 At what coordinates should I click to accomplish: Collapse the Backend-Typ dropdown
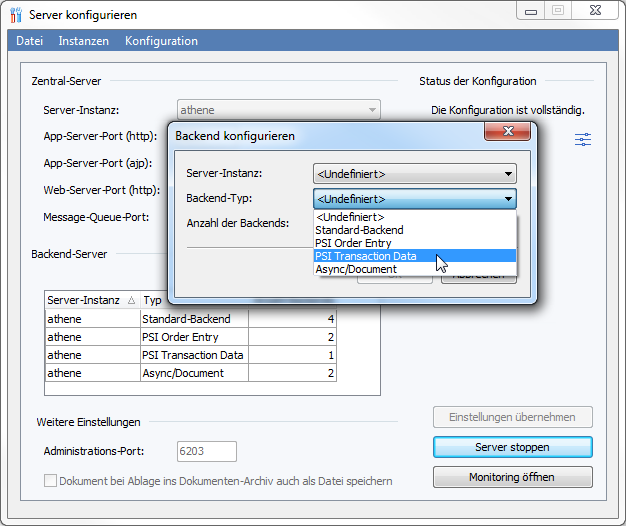(x=508, y=199)
